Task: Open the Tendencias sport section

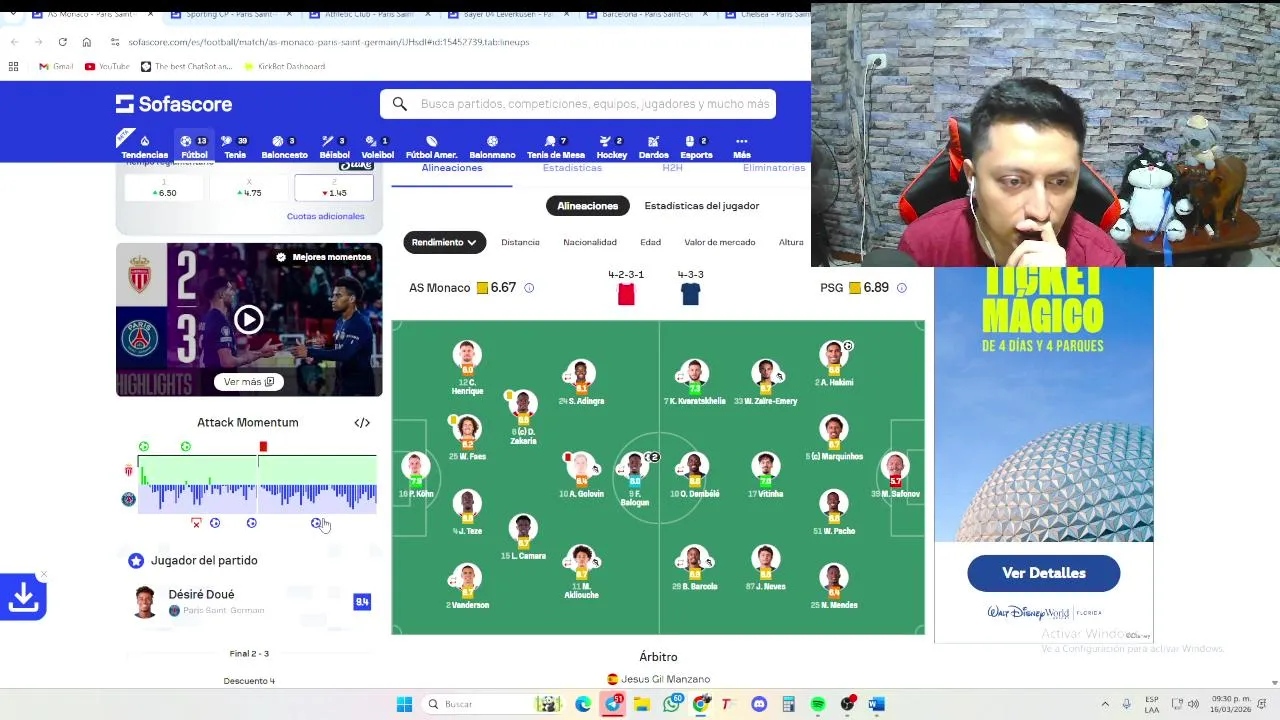Action: tap(144, 147)
